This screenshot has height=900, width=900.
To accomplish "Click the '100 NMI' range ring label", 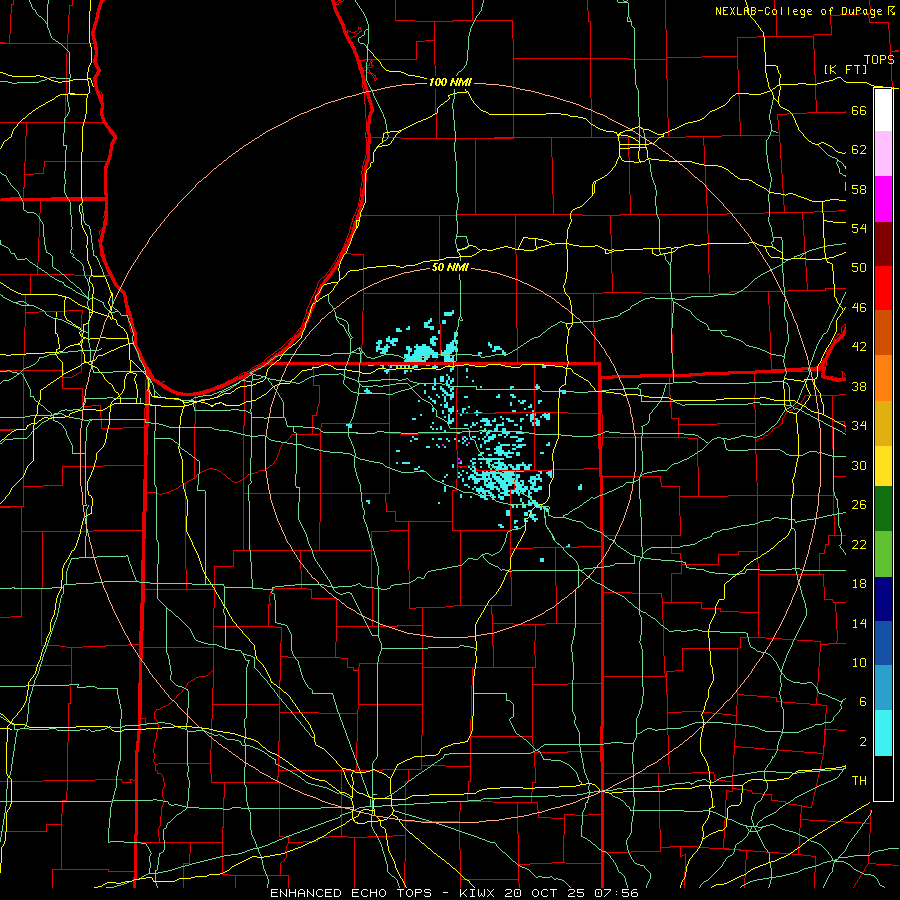I will [450, 82].
